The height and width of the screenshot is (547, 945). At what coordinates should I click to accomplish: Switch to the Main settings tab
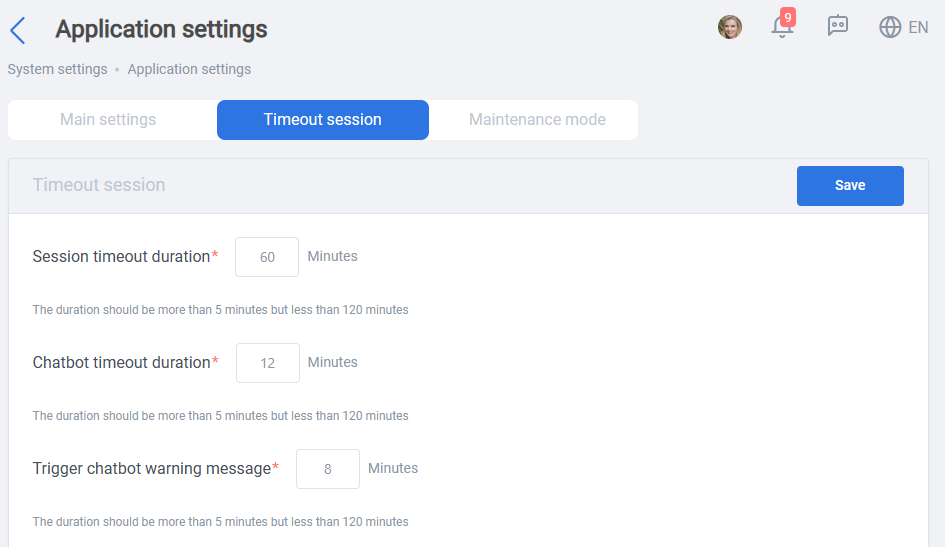click(x=108, y=120)
